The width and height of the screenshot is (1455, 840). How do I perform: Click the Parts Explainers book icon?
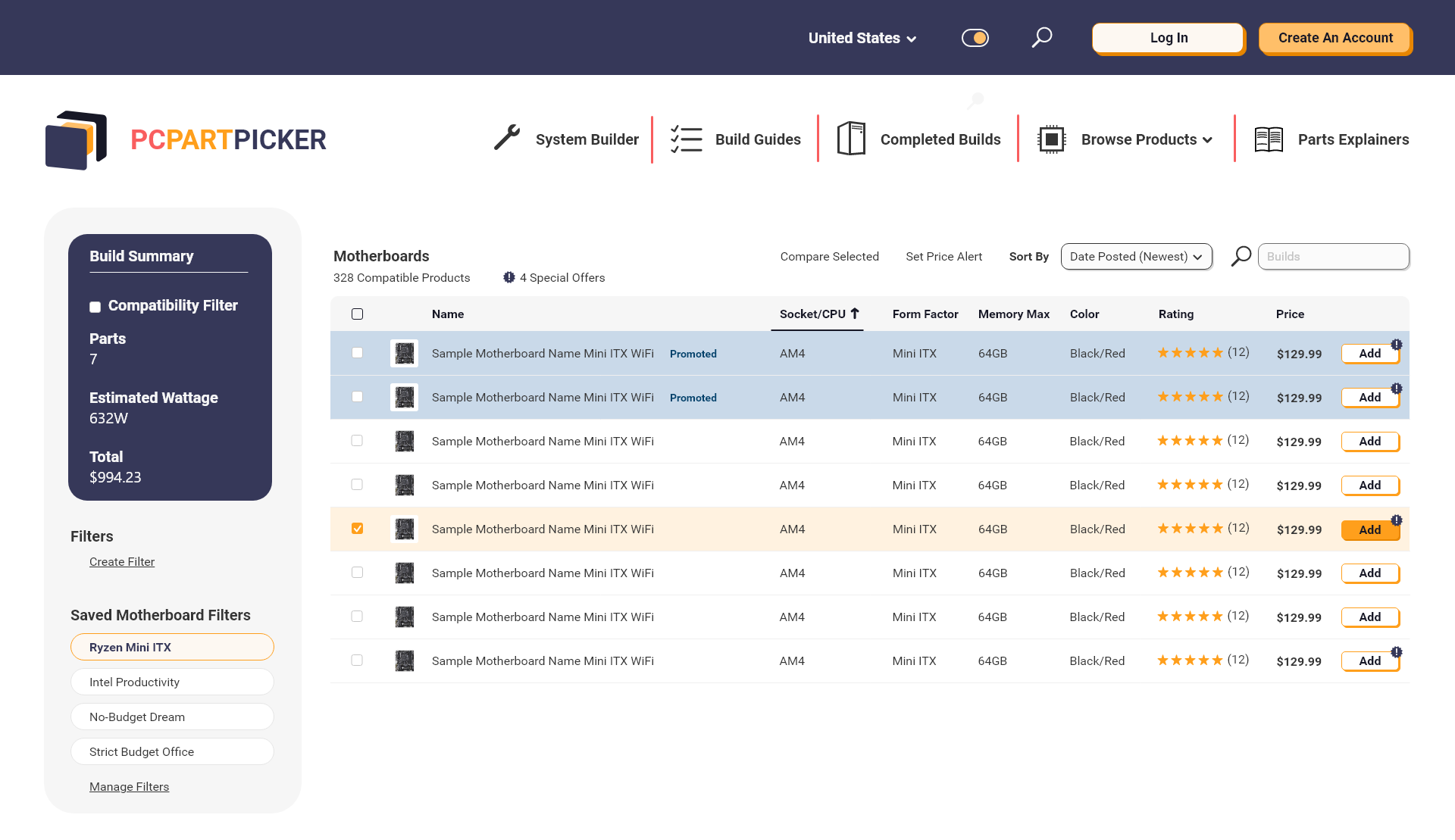coord(1269,139)
